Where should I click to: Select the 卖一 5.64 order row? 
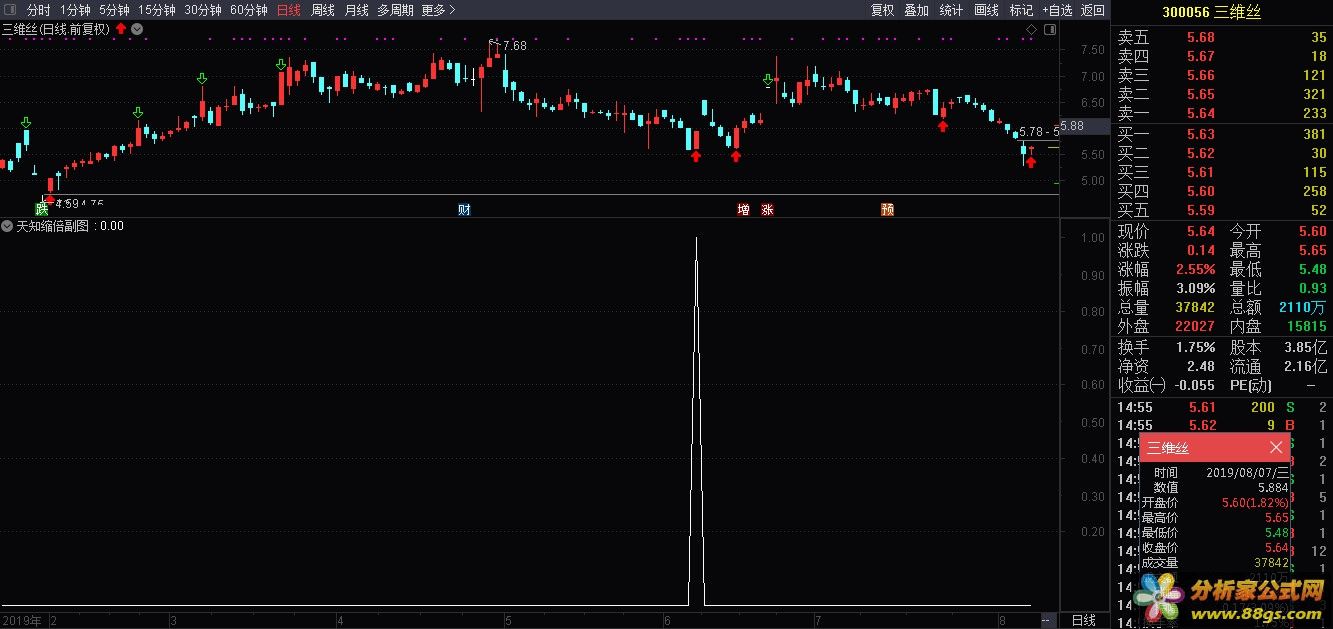(1222, 113)
